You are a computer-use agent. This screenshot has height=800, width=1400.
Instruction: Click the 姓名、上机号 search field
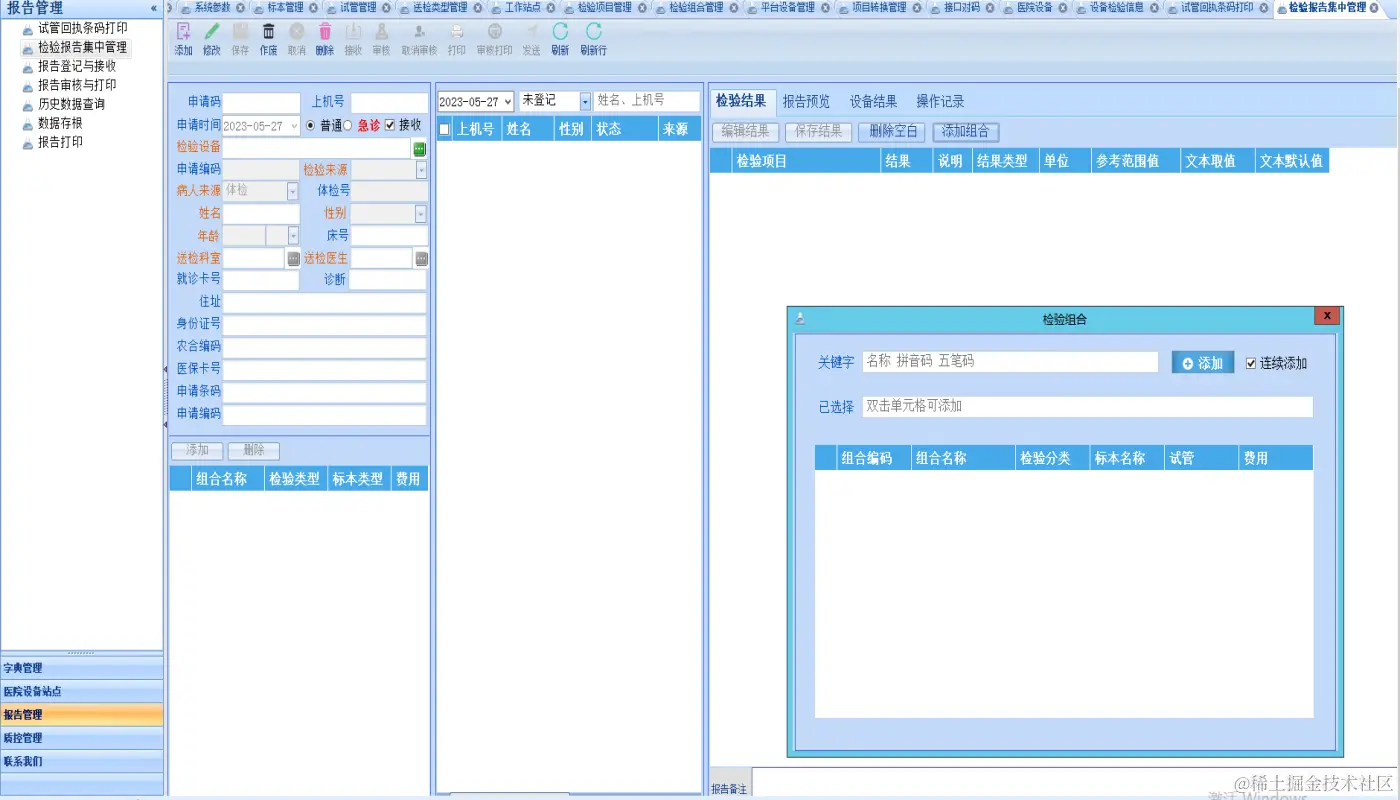[x=647, y=101]
